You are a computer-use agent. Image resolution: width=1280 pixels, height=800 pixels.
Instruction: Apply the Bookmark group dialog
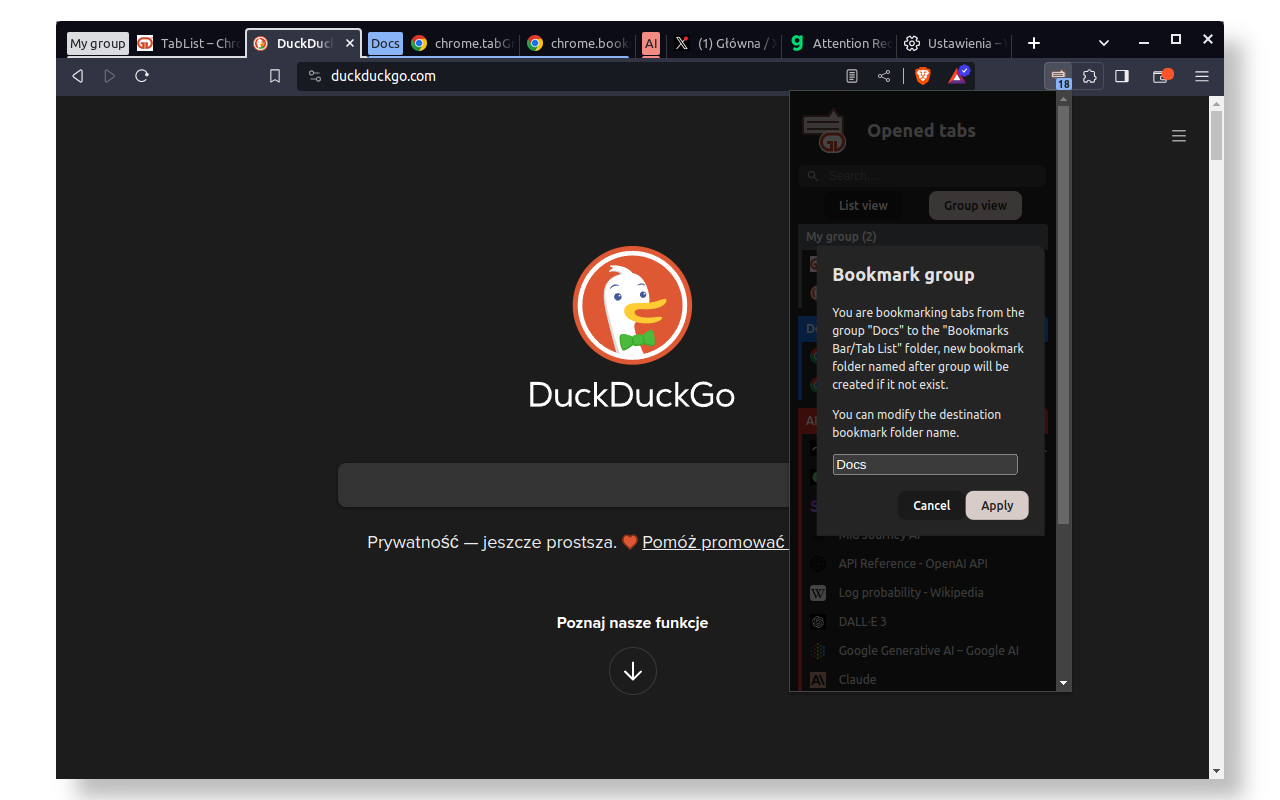click(997, 505)
